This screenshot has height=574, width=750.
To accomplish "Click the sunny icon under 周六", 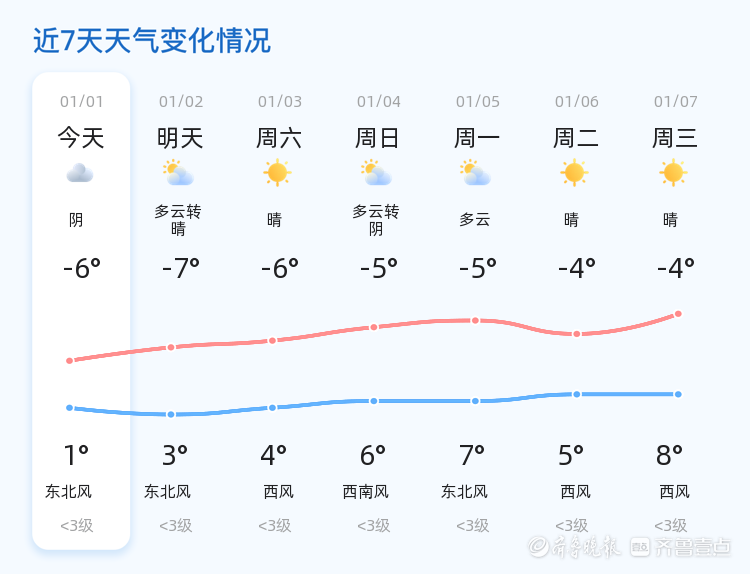I will click(x=277, y=173).
